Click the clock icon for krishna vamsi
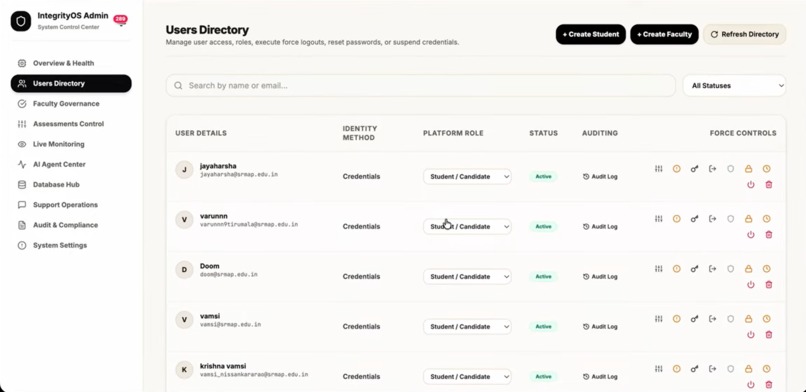This screenshot has height=392, width=806. (x=766, y=368)
